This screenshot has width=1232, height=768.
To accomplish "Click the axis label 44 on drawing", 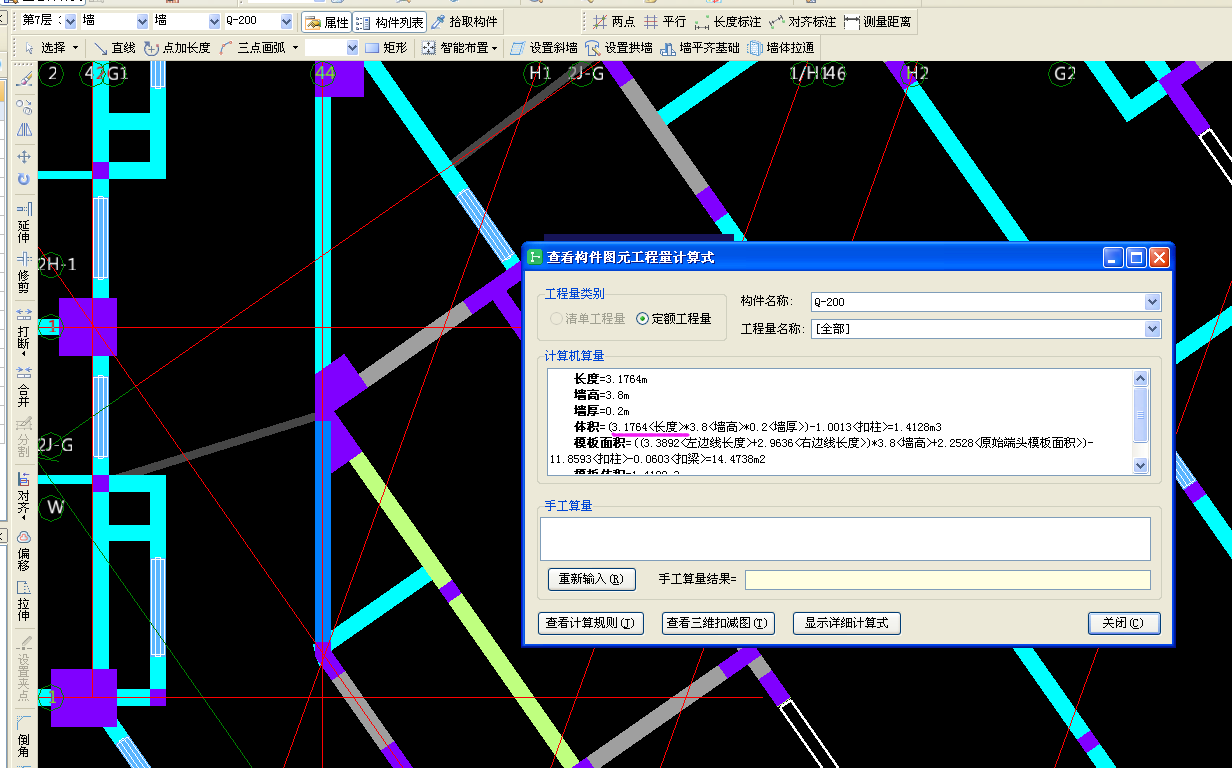I will point(324,73).
